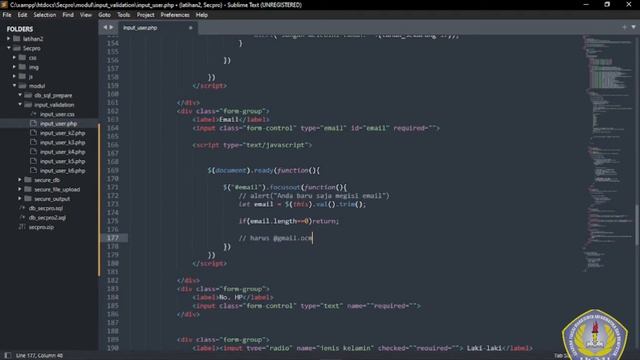Expand the css folder arrow

(x=14, y=58)
